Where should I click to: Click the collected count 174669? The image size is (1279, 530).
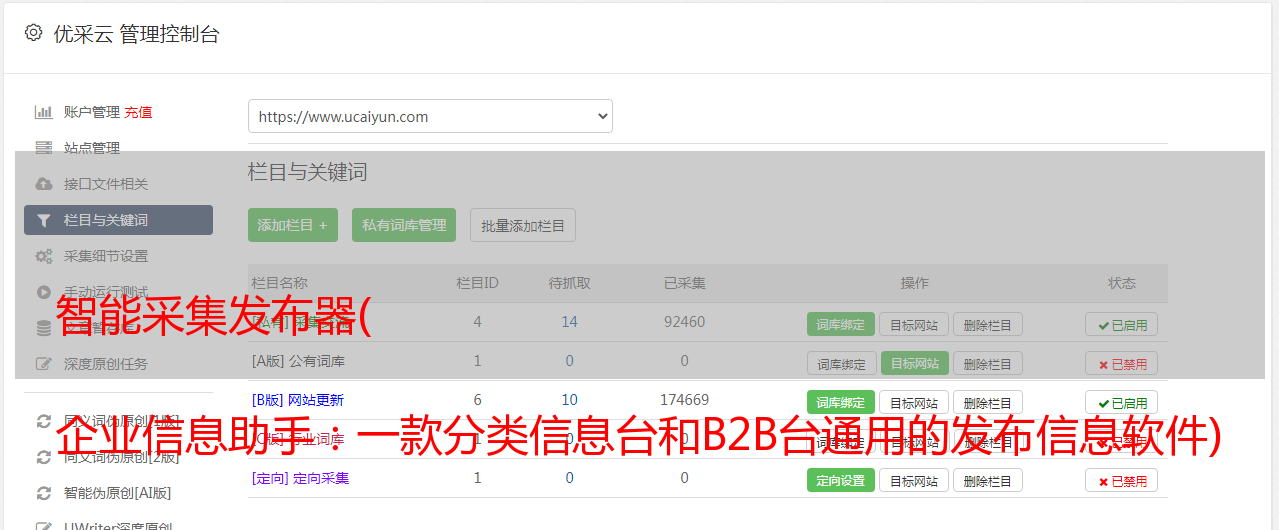tap(685, 400)
